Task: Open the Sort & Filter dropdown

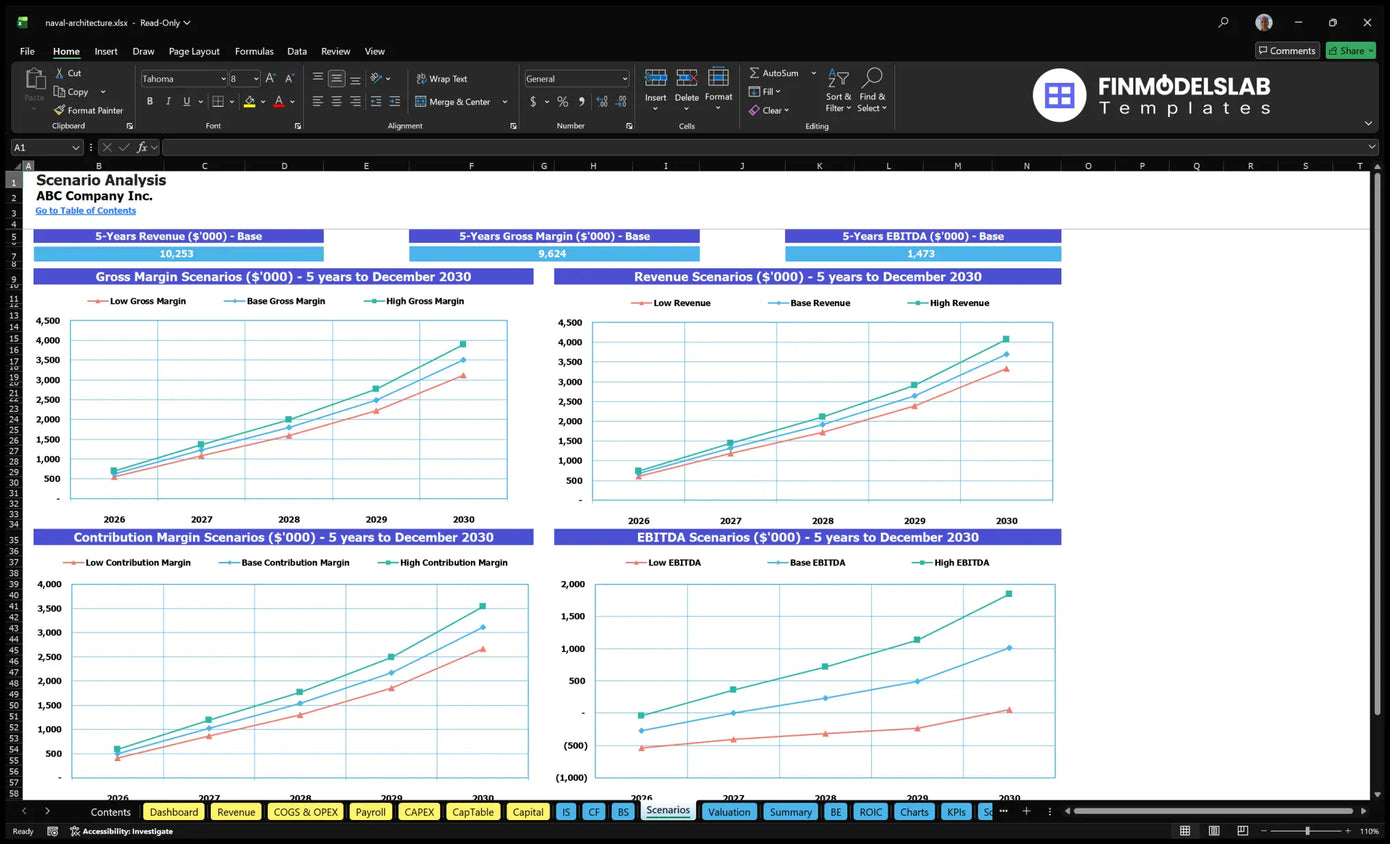Action: coord(838,90)
